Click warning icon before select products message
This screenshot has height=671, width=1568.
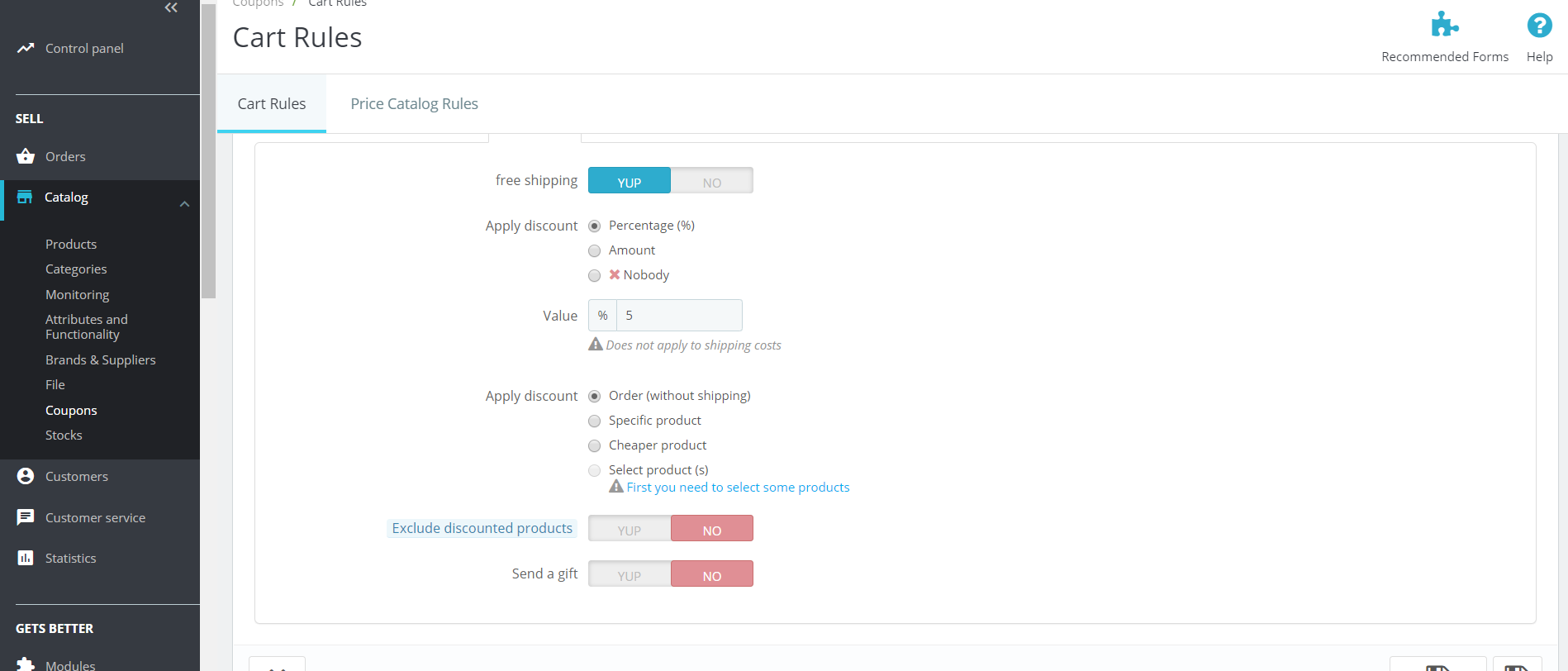point(616,487)
